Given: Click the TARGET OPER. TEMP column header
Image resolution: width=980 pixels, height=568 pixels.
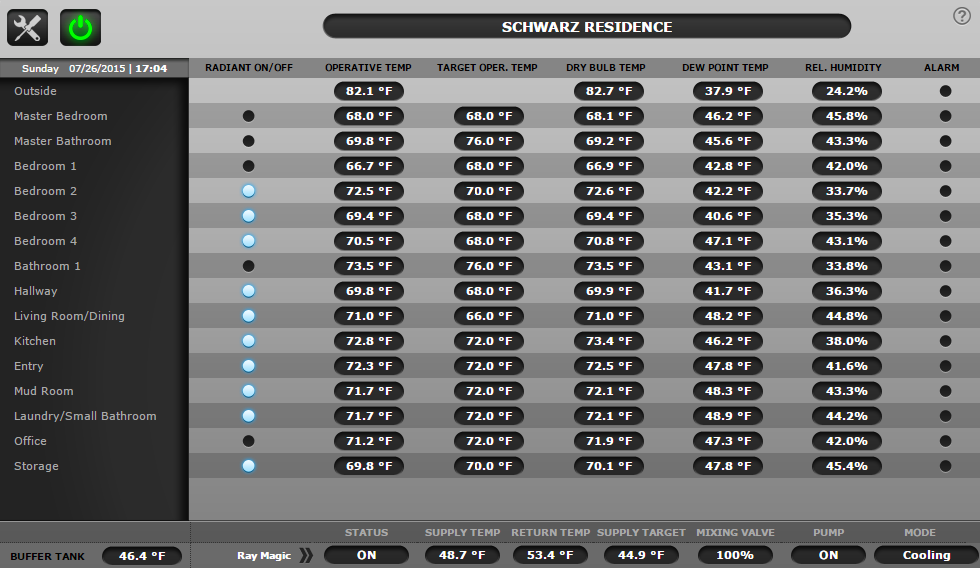Looking at the screenshot, I should [x=487, y=67].
